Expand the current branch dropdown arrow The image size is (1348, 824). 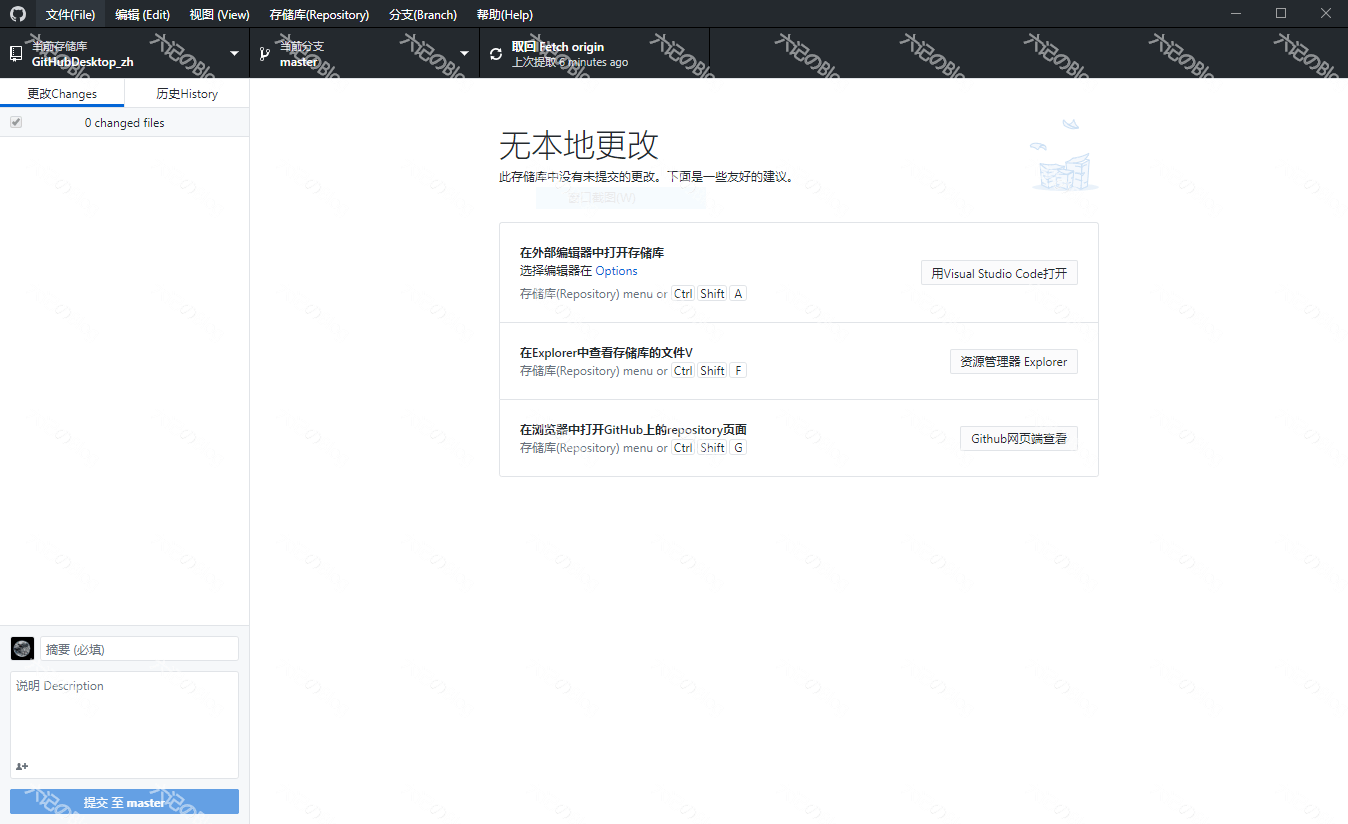464,53
